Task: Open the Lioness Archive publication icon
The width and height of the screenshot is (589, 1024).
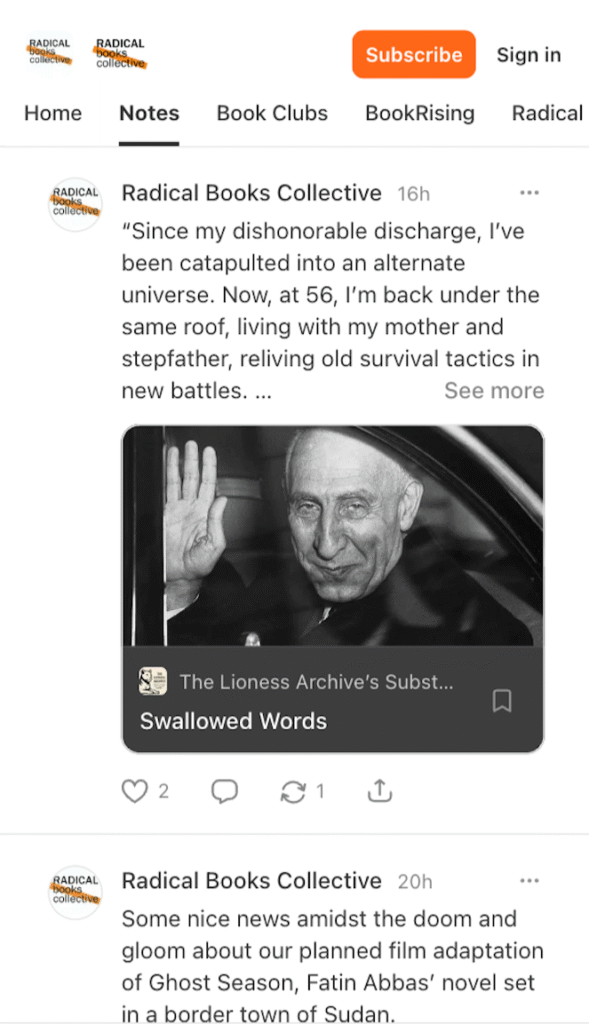Action: [x=153, y=682]
